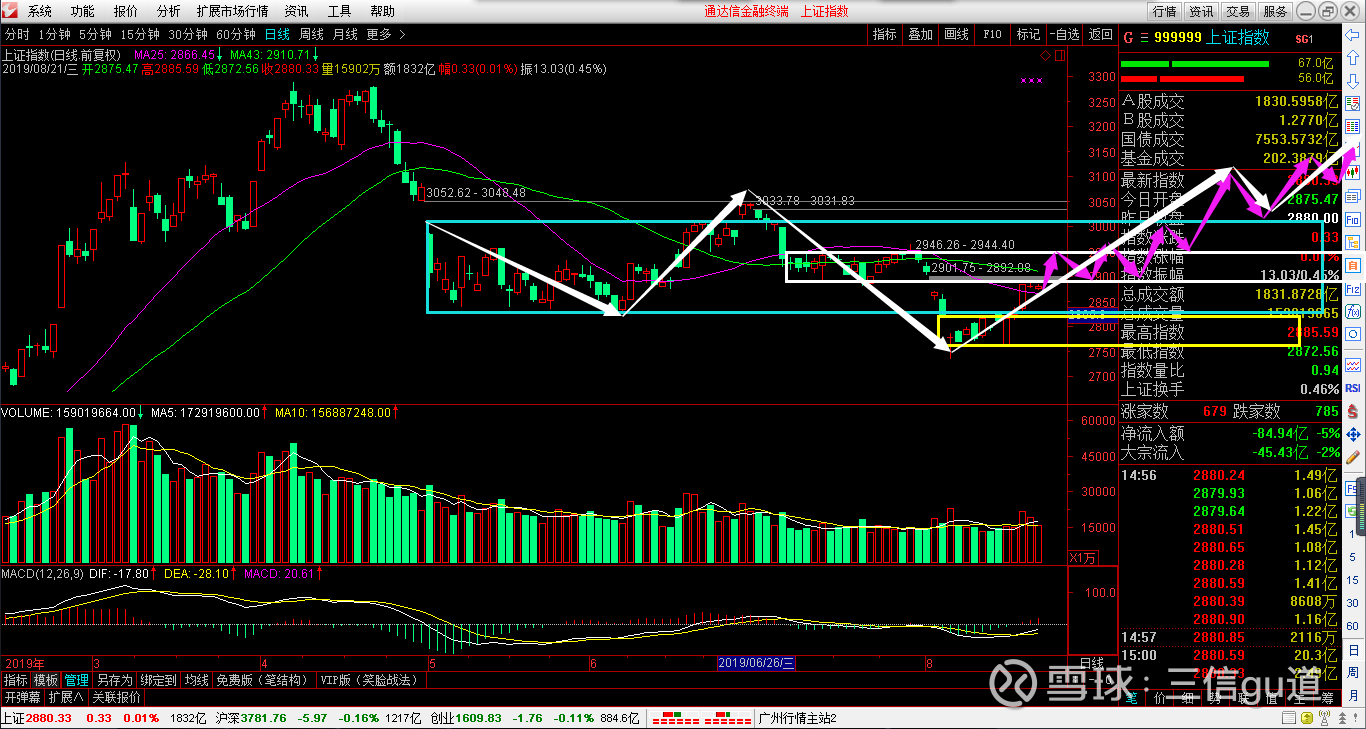Click the blue circle icon in sidebar
The width and height of the screenshot is (1366, 729).
(x=1351, y=333)
